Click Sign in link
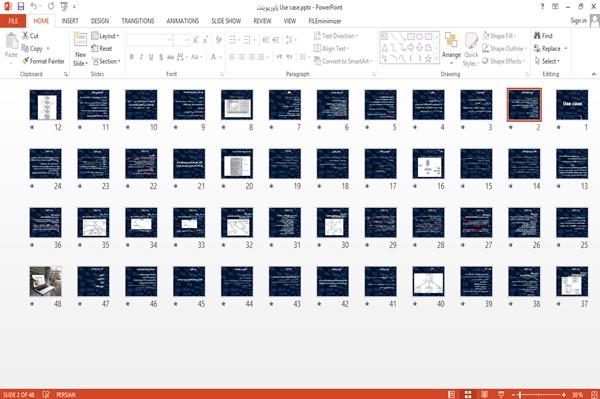 (x=578, y=20)
